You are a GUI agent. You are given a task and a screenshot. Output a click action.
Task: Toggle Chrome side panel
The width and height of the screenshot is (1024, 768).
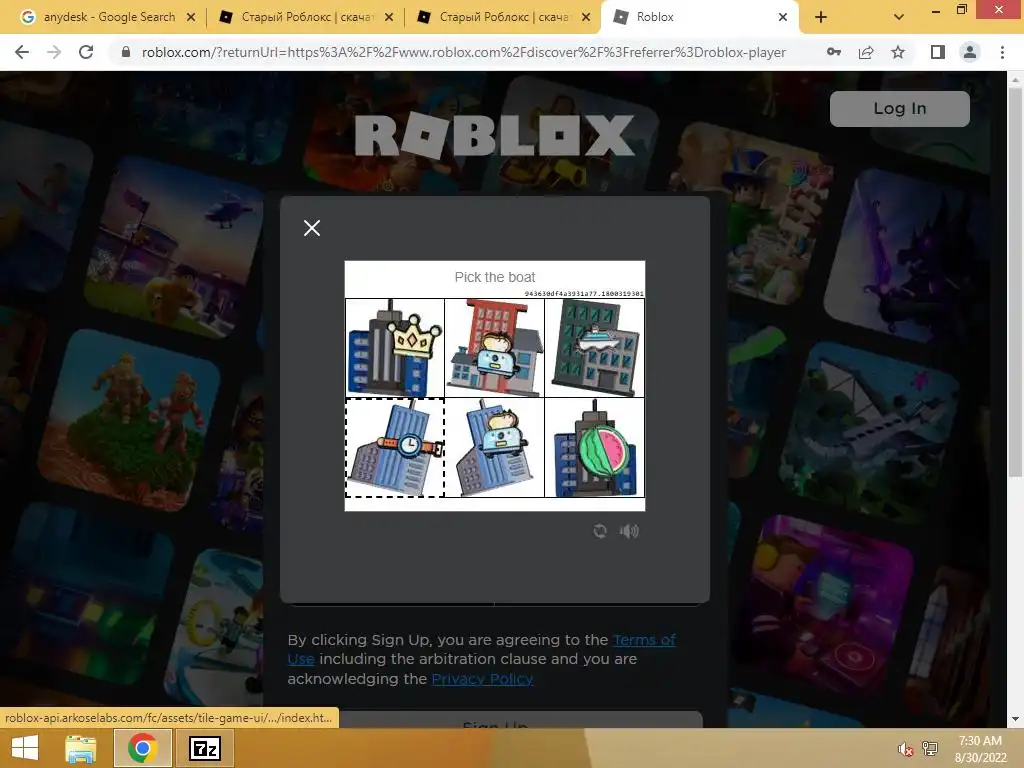coord(938,52)
